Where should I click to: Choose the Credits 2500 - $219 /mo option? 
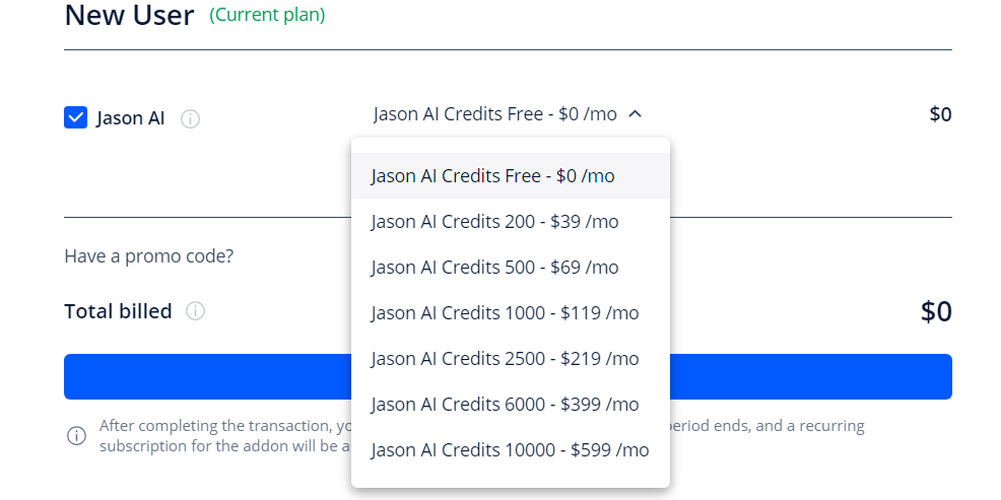(x=504, y=359)
